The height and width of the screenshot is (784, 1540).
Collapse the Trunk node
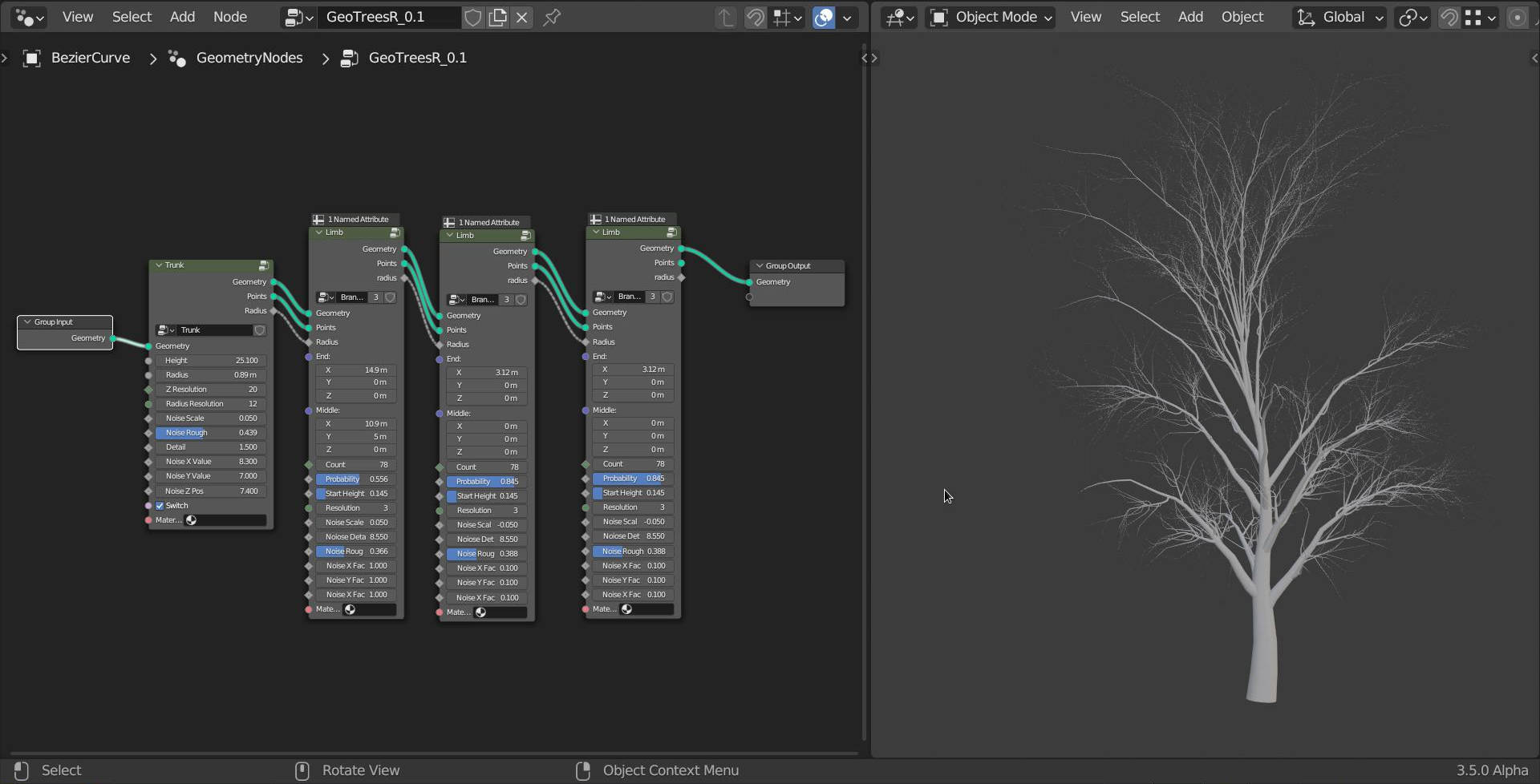click(x=159, y=265)
